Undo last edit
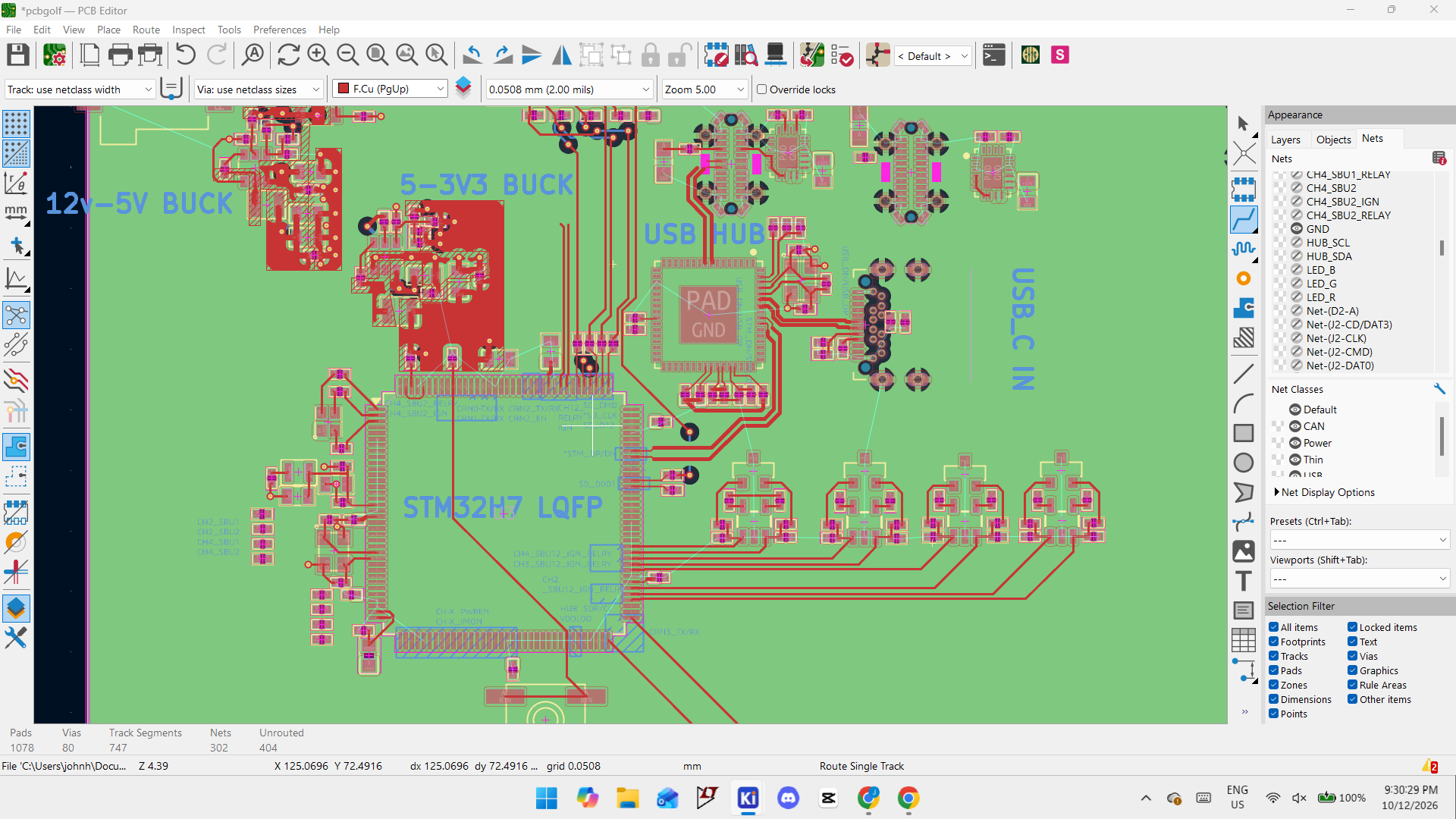This screenshot has height=819, width=1456. point(186,55)
